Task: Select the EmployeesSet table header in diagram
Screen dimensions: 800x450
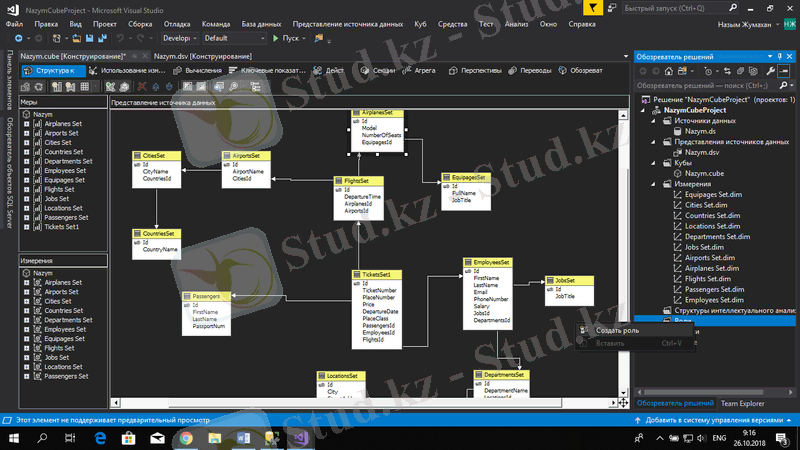Action: coord(488,262)
